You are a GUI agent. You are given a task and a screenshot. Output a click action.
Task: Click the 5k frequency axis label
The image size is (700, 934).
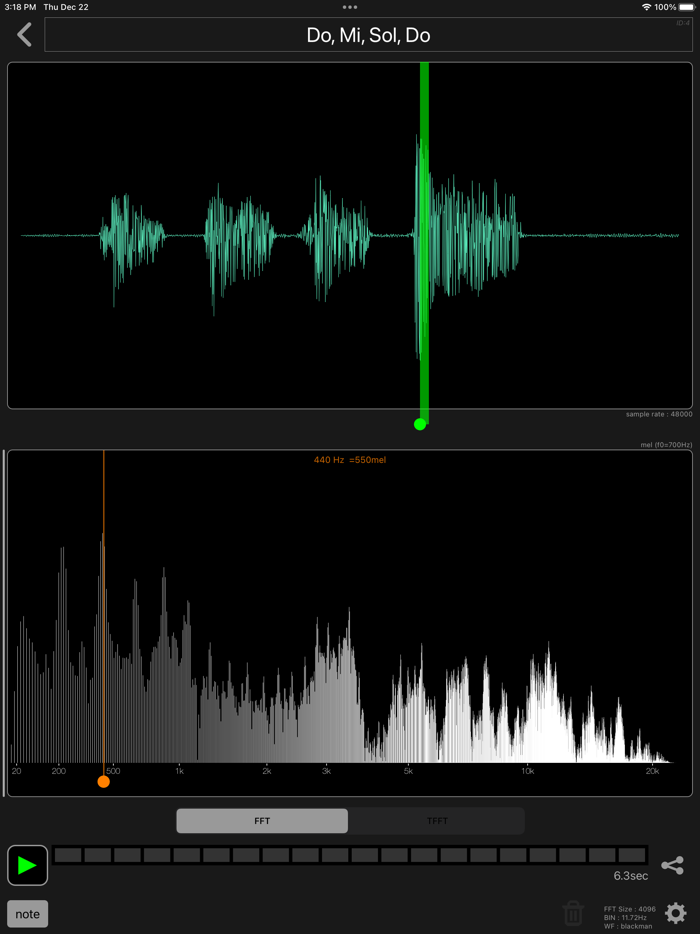point(408,771)
